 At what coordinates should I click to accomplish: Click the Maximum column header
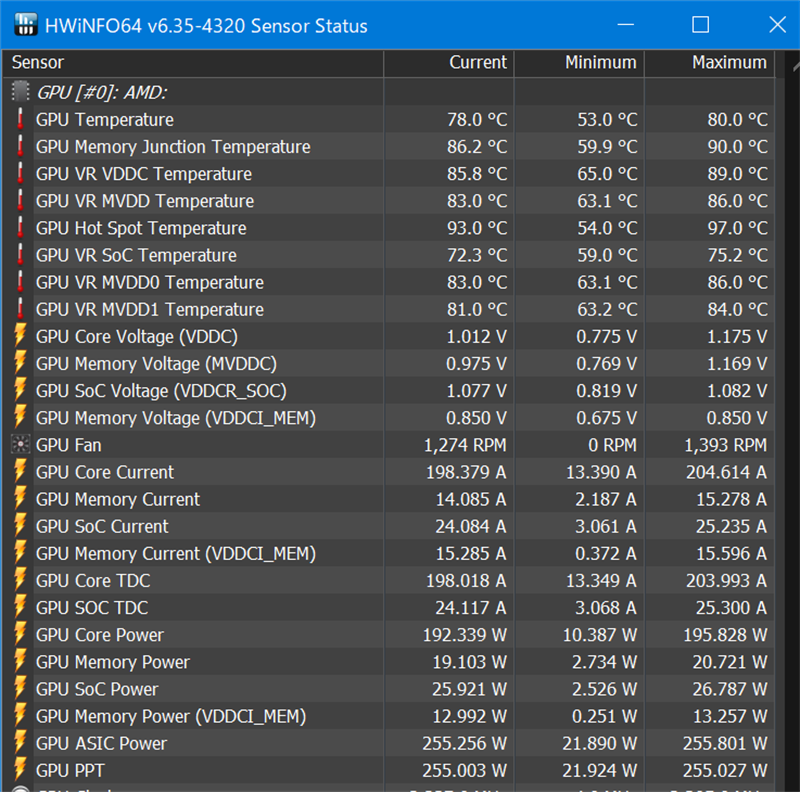tap(710, 63)
